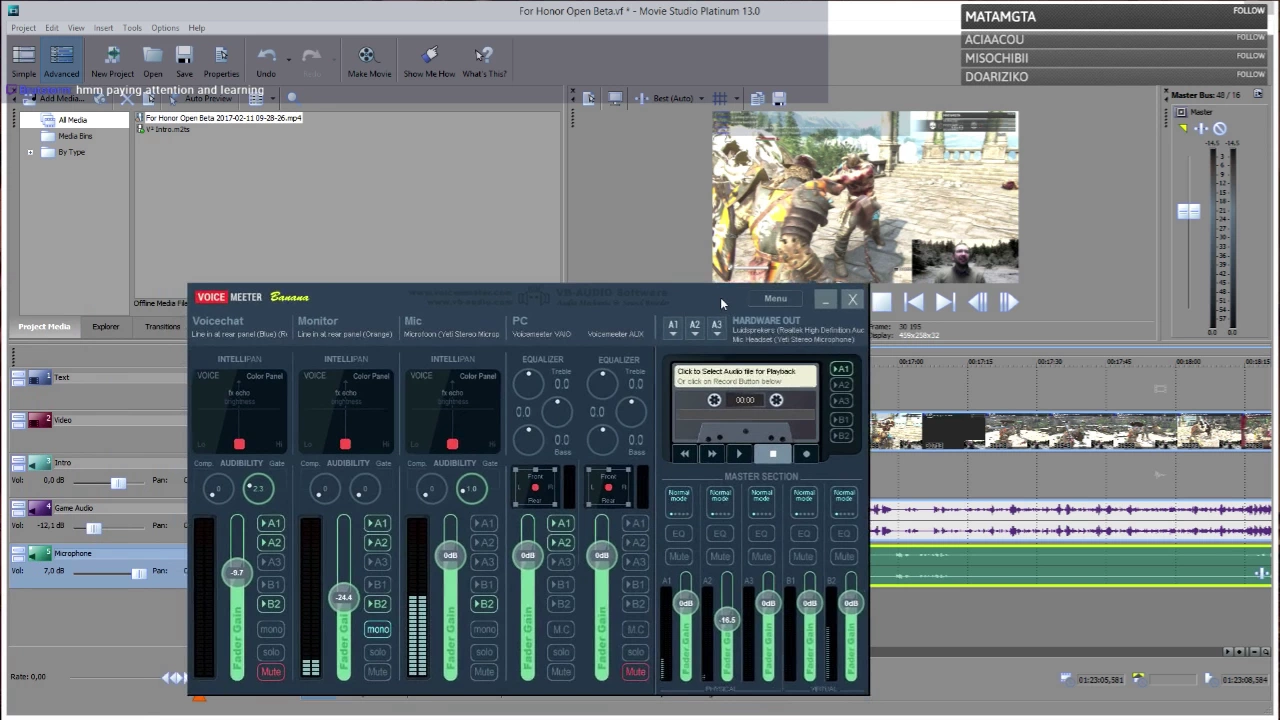Open preview overlays grid icon
Image resolution: width=1280 pixels, height=720 pixels.
point(719,98)
